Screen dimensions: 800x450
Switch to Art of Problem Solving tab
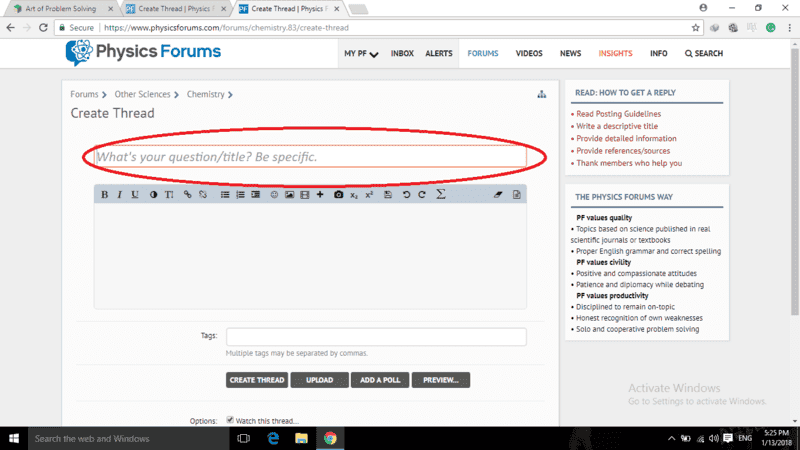pos(60,9)
